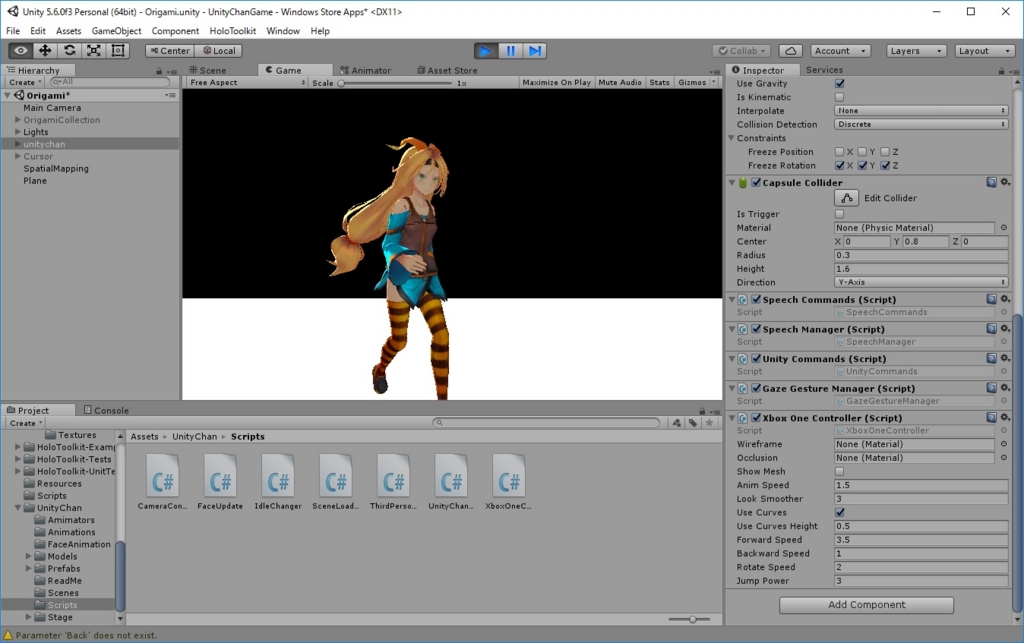The image size is (1024, 643).
Task: Click the Pause button
Action: coord(510,51)
